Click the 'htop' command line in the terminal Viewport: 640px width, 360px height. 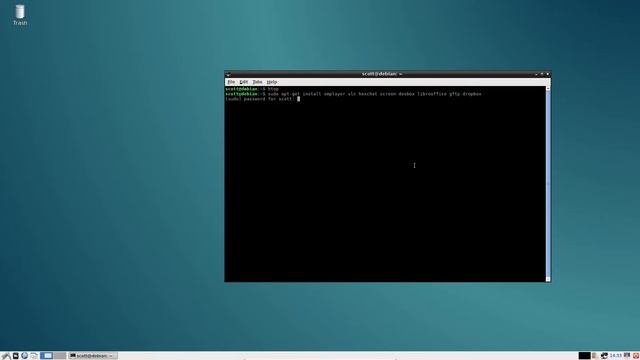[252, 89]
